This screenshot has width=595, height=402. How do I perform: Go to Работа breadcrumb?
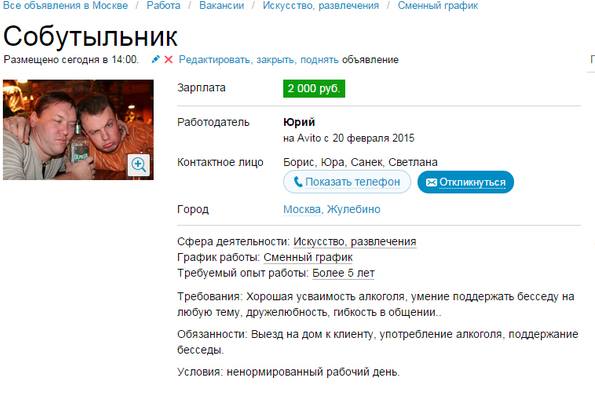click(164, 5)
